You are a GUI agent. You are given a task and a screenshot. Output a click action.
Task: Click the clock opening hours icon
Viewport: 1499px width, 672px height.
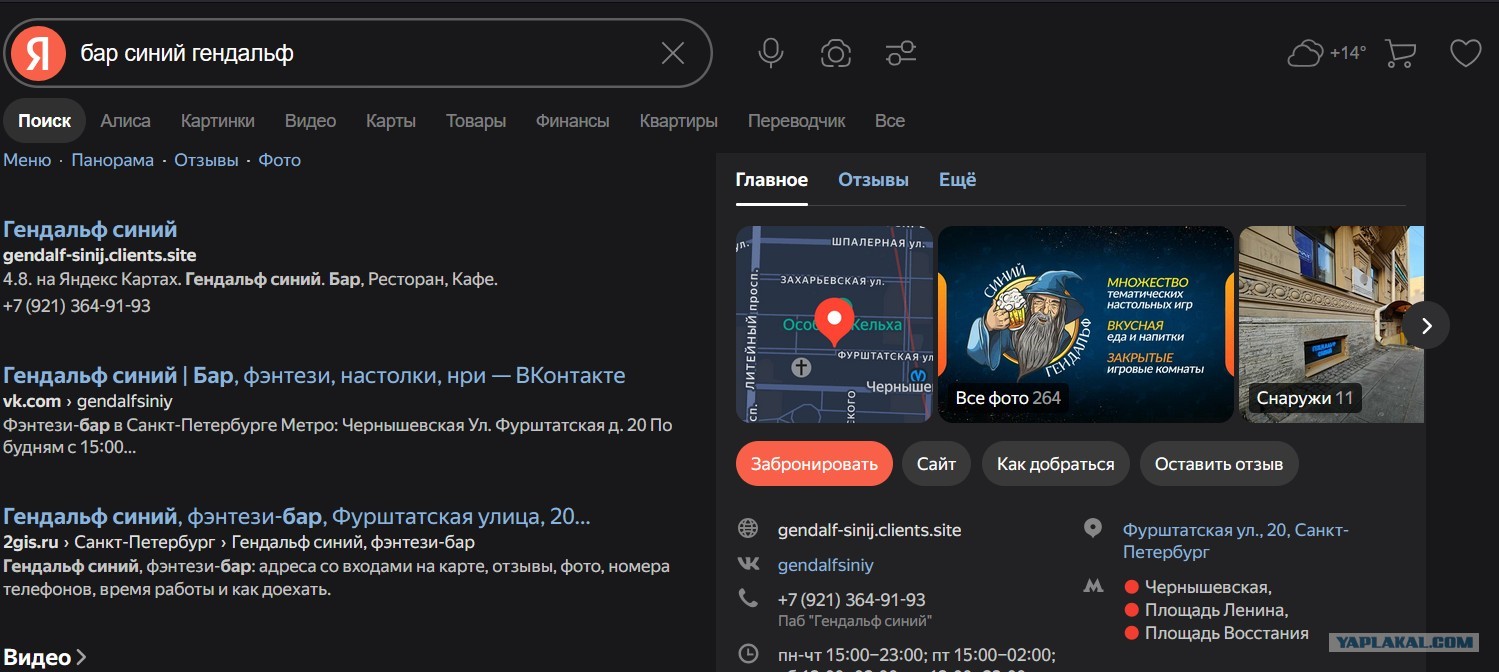click(x=748, y=655)
